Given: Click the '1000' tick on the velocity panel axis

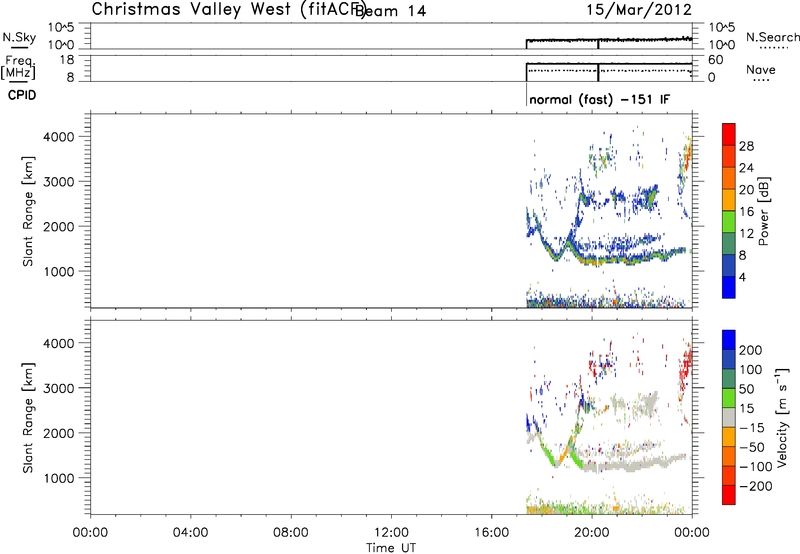Looking at the screenshot, I should tap(59, 478).
